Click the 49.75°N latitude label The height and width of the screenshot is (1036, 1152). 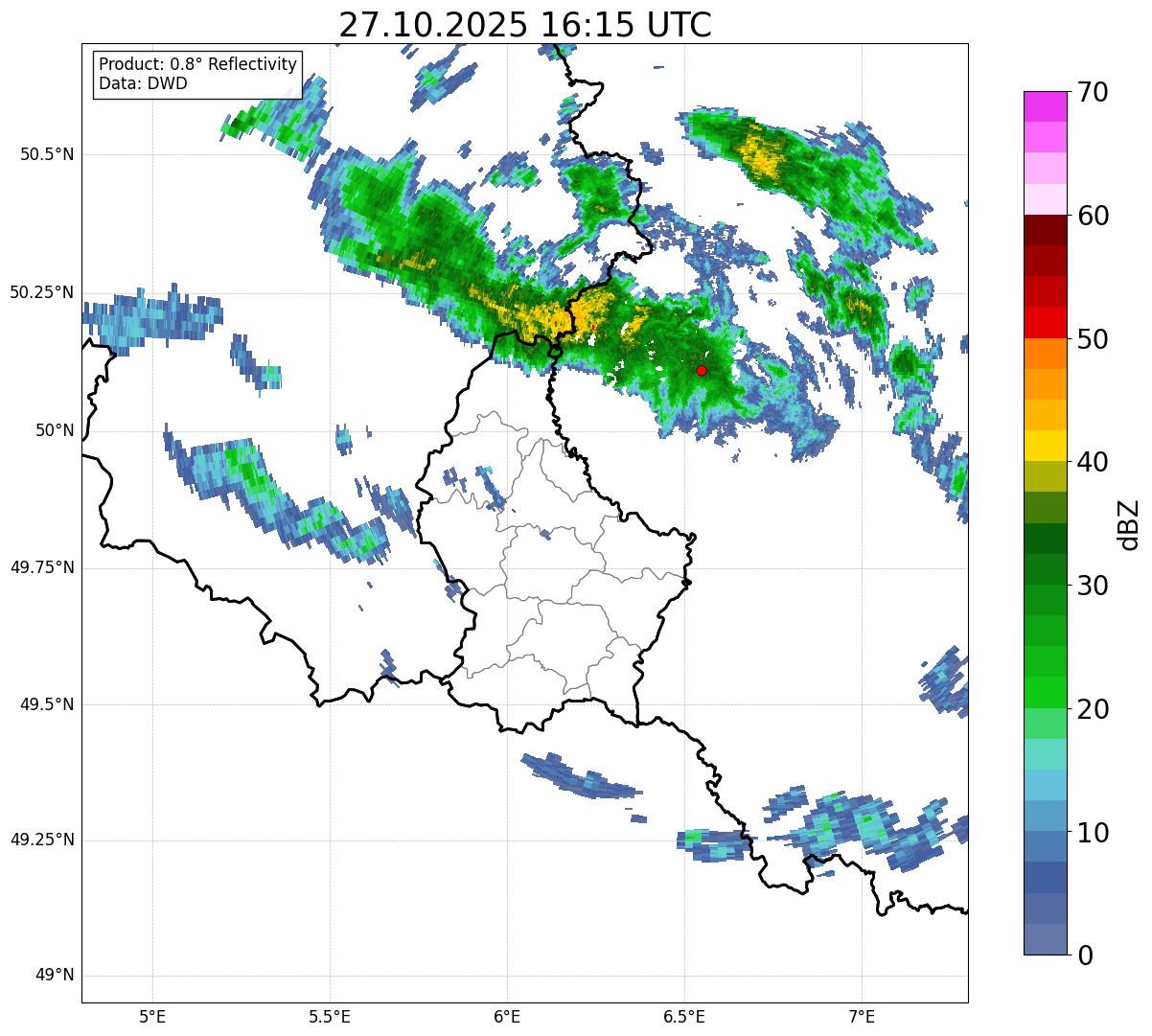coord(42,567)
